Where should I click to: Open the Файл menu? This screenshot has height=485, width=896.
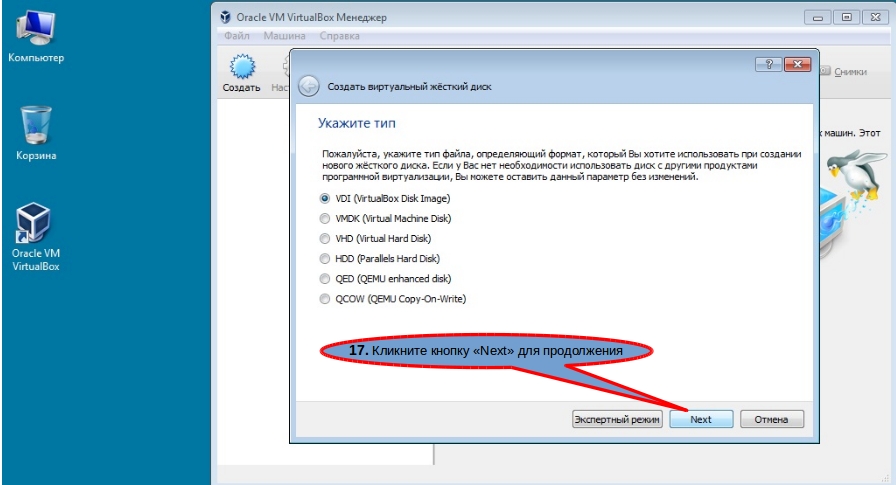coord(237,35)
